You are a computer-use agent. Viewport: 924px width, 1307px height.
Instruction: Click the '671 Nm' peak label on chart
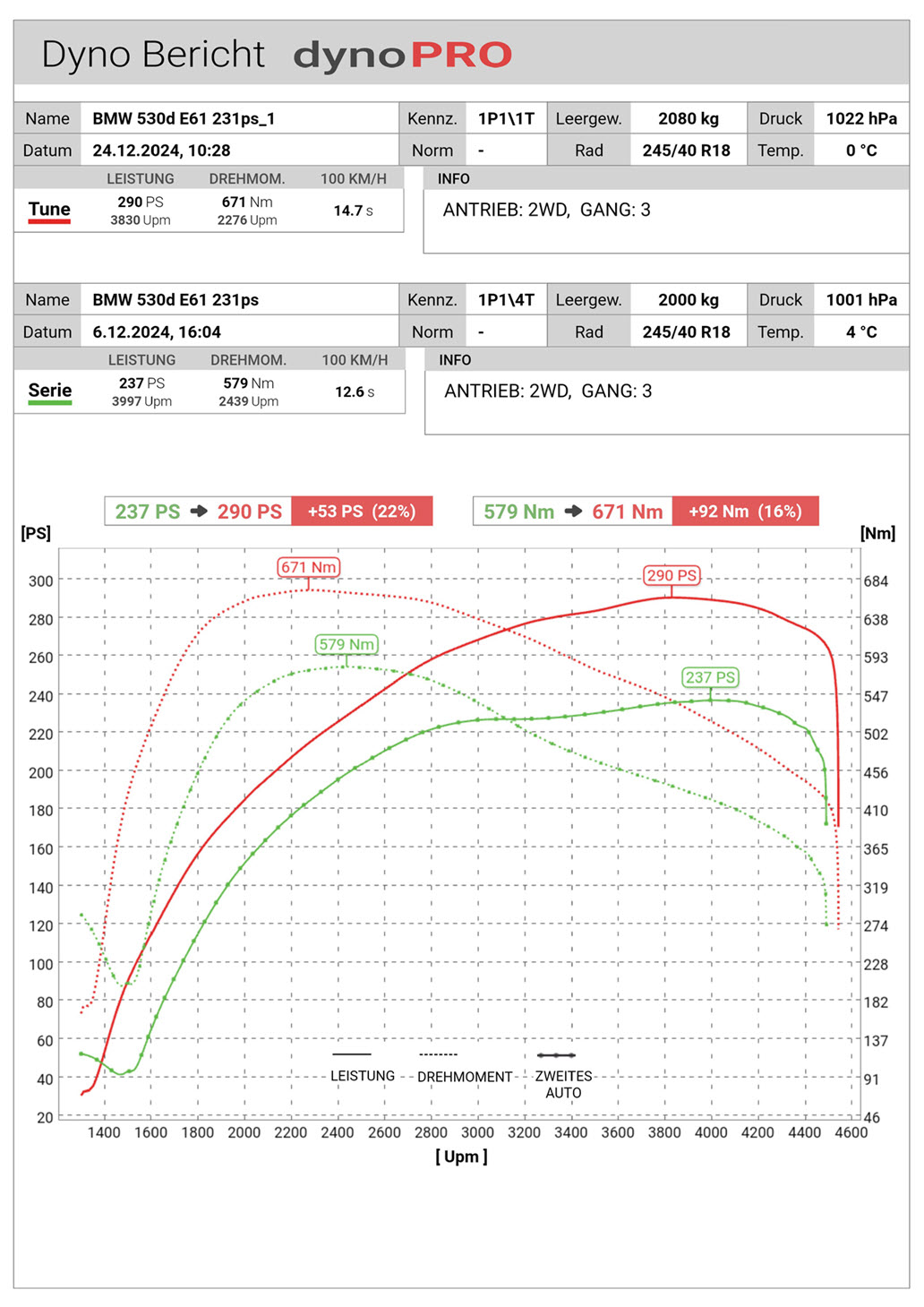pos(309,567)
